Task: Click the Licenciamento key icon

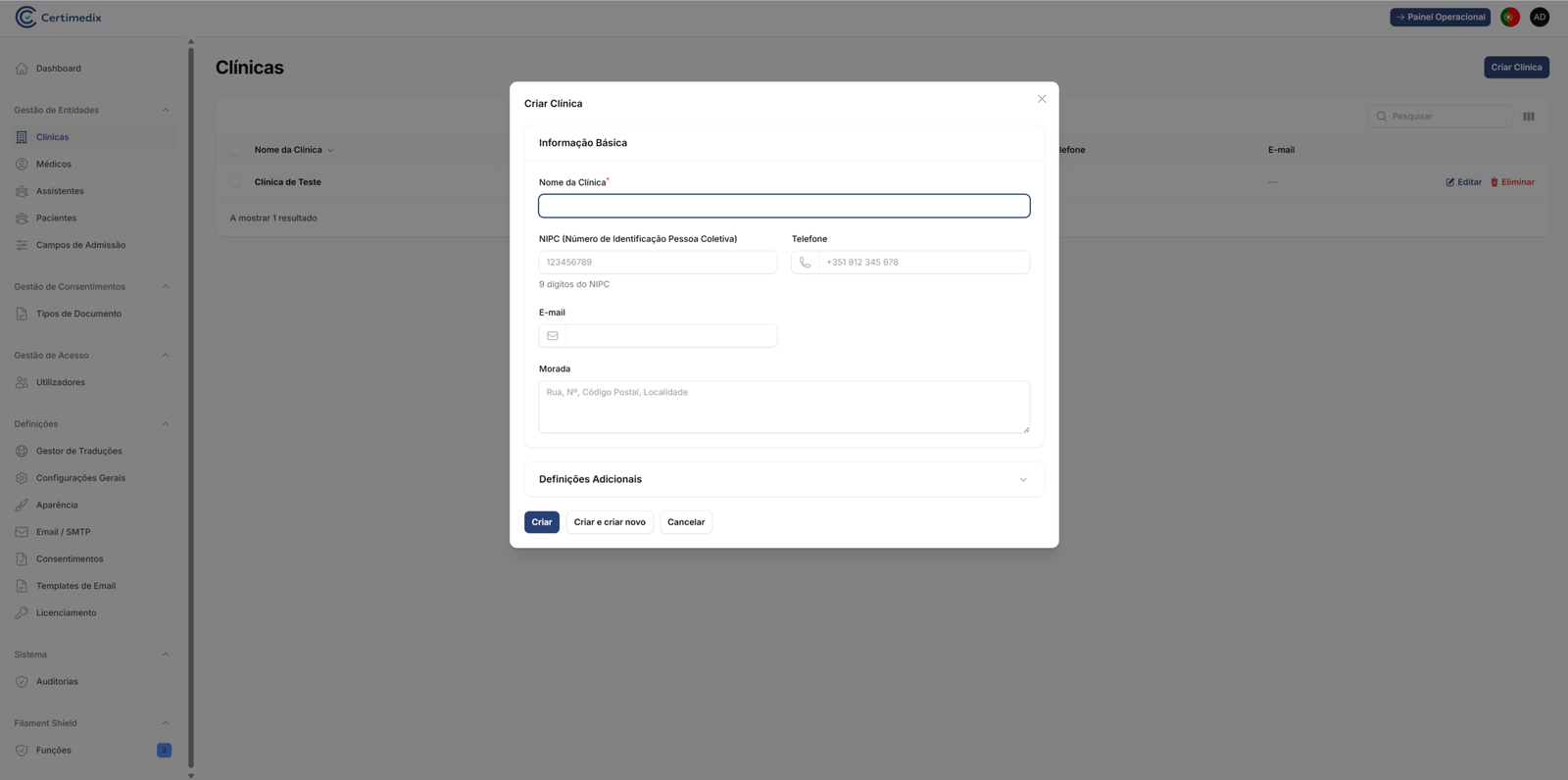Action: 22,613
